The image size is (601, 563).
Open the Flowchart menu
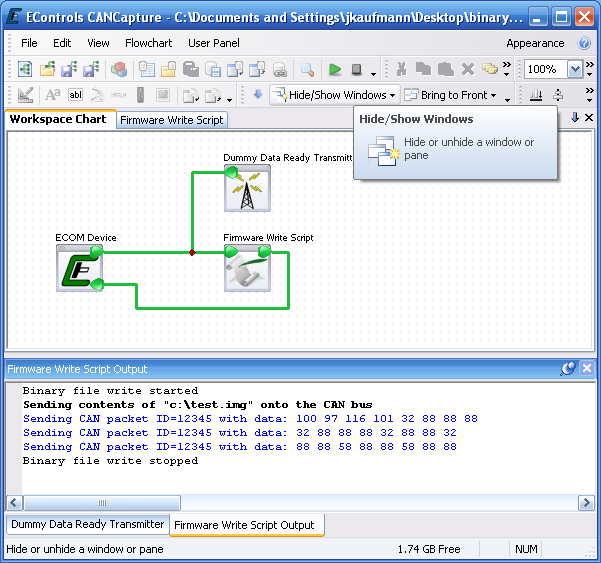pyautogui.click(x=149, y=43)
